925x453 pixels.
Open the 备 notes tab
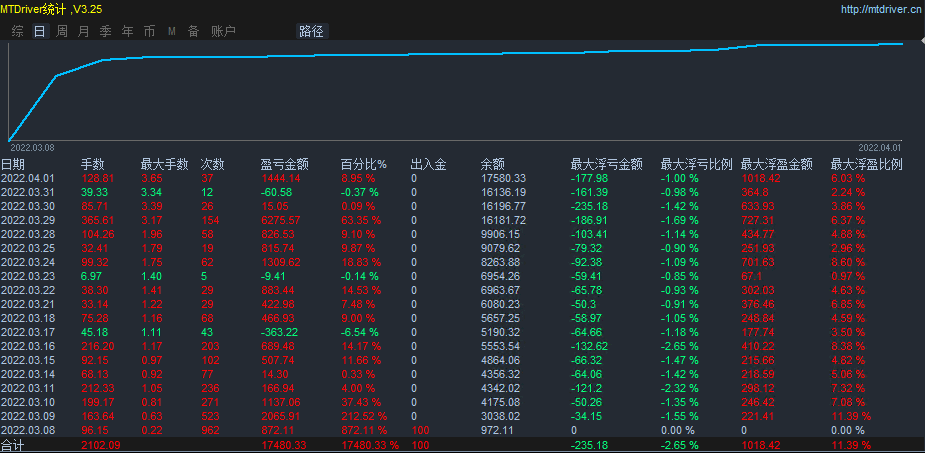tap(193, 31)
